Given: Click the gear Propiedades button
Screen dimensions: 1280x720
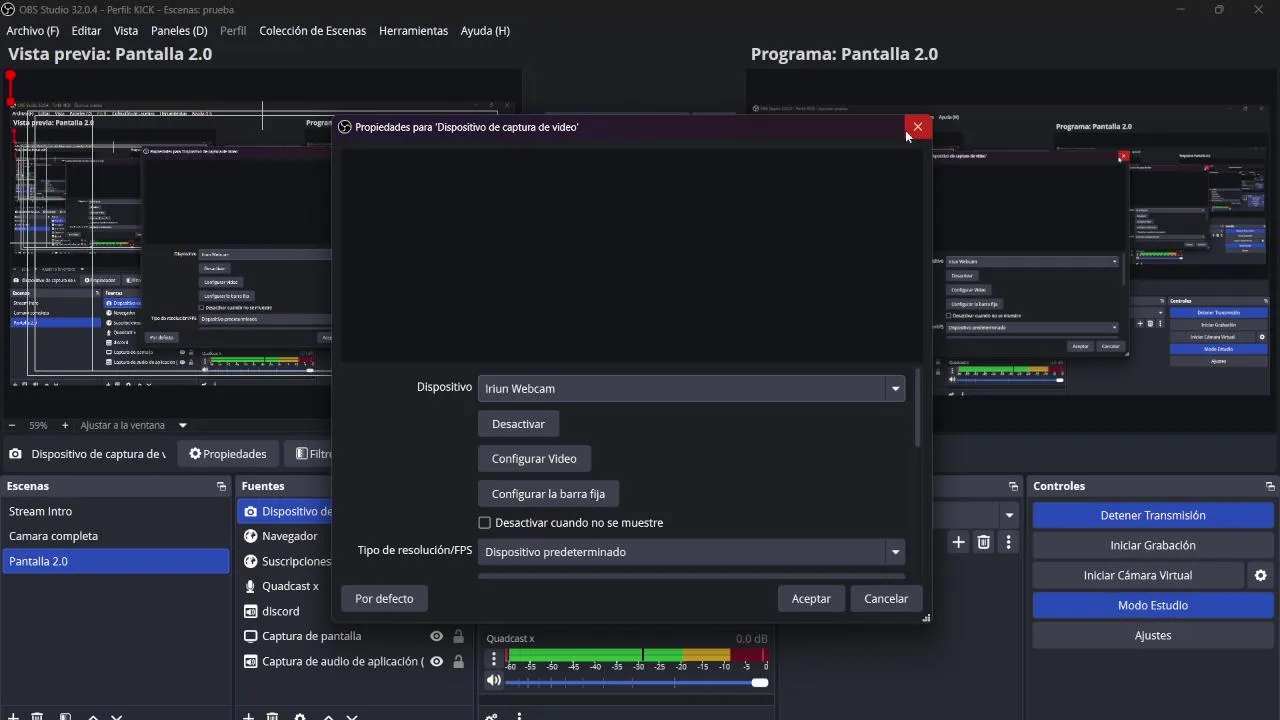Looking at the screenshot, I should [228, 454].
